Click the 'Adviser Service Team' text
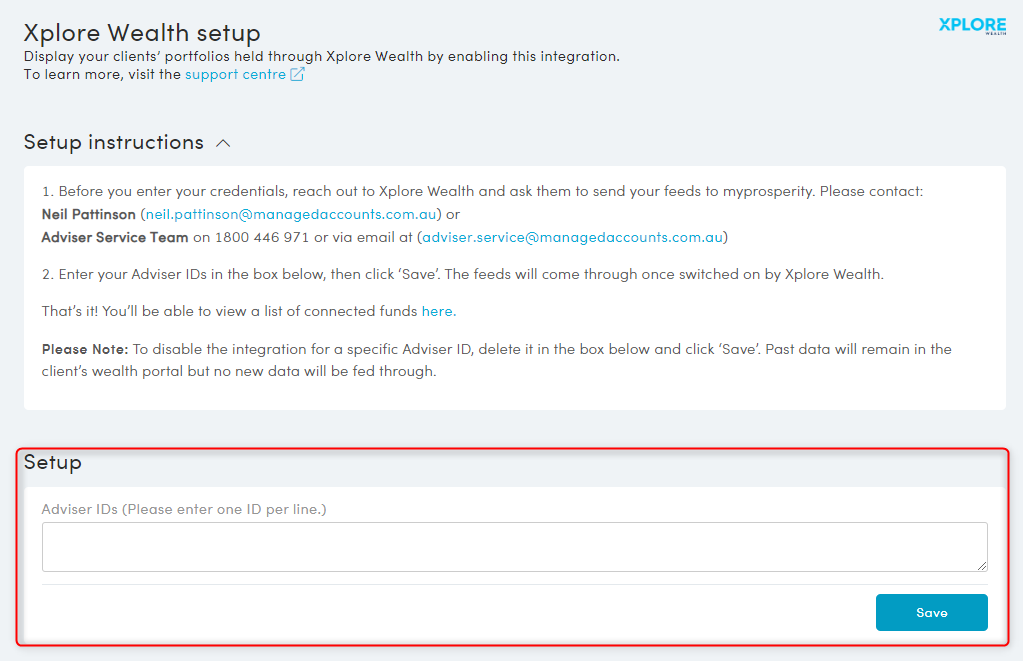The width and height of the screenshot is (1023, 661). point(115,237)
